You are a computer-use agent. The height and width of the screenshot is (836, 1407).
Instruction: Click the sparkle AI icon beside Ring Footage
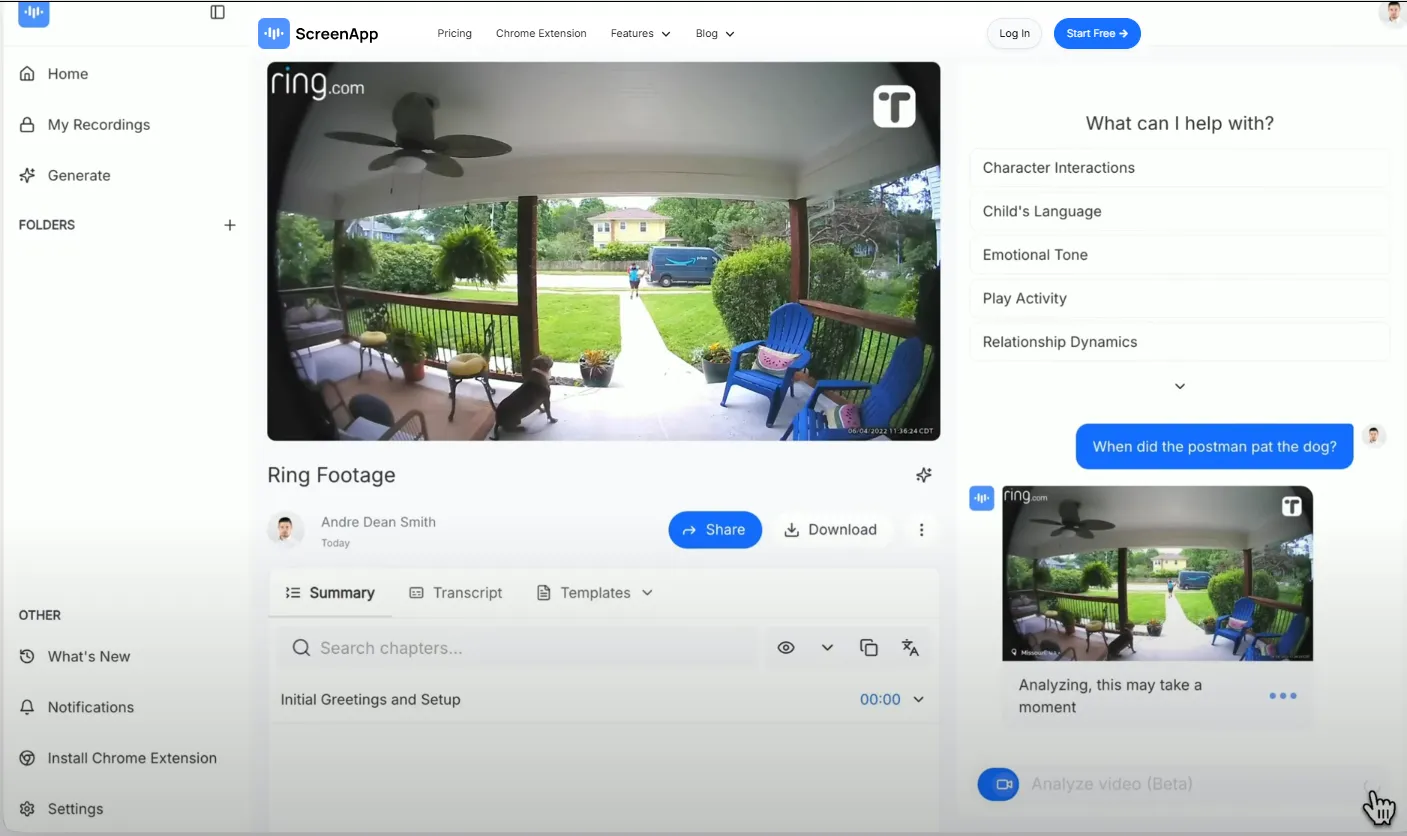[924, 475]
